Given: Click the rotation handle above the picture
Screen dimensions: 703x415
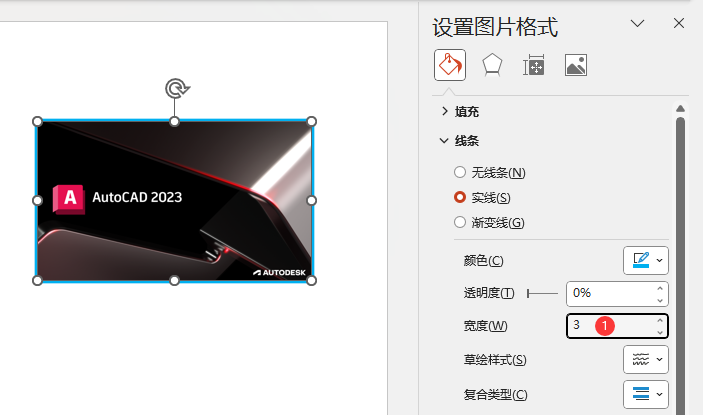Looking at the screenshot, I should click(x=177, y=88).
